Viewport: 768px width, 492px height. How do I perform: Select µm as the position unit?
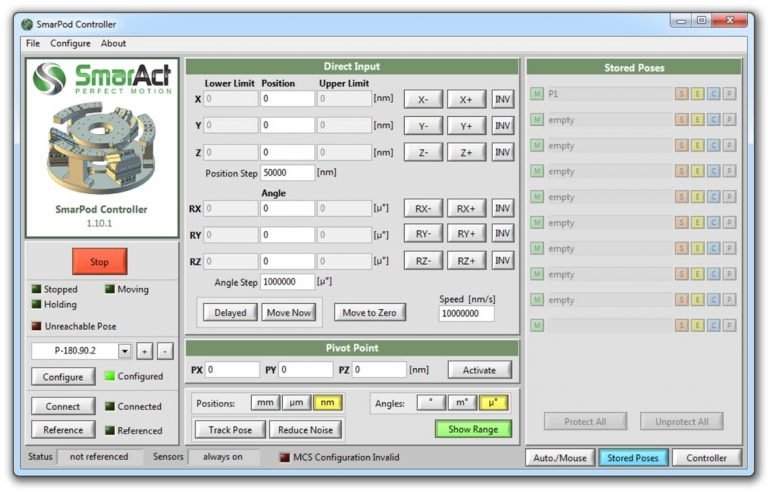296,403
